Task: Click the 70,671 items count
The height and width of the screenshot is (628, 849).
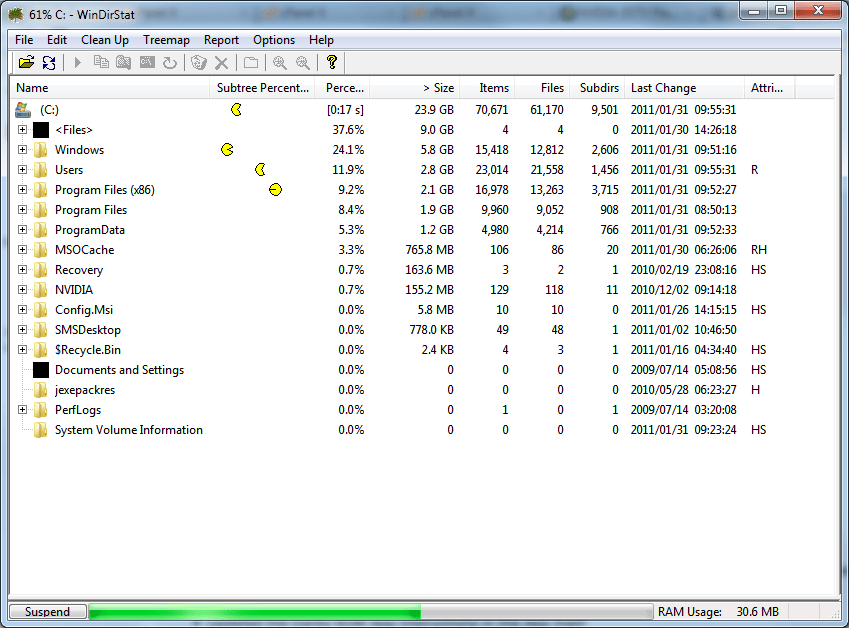Action: tap(492, 110)
